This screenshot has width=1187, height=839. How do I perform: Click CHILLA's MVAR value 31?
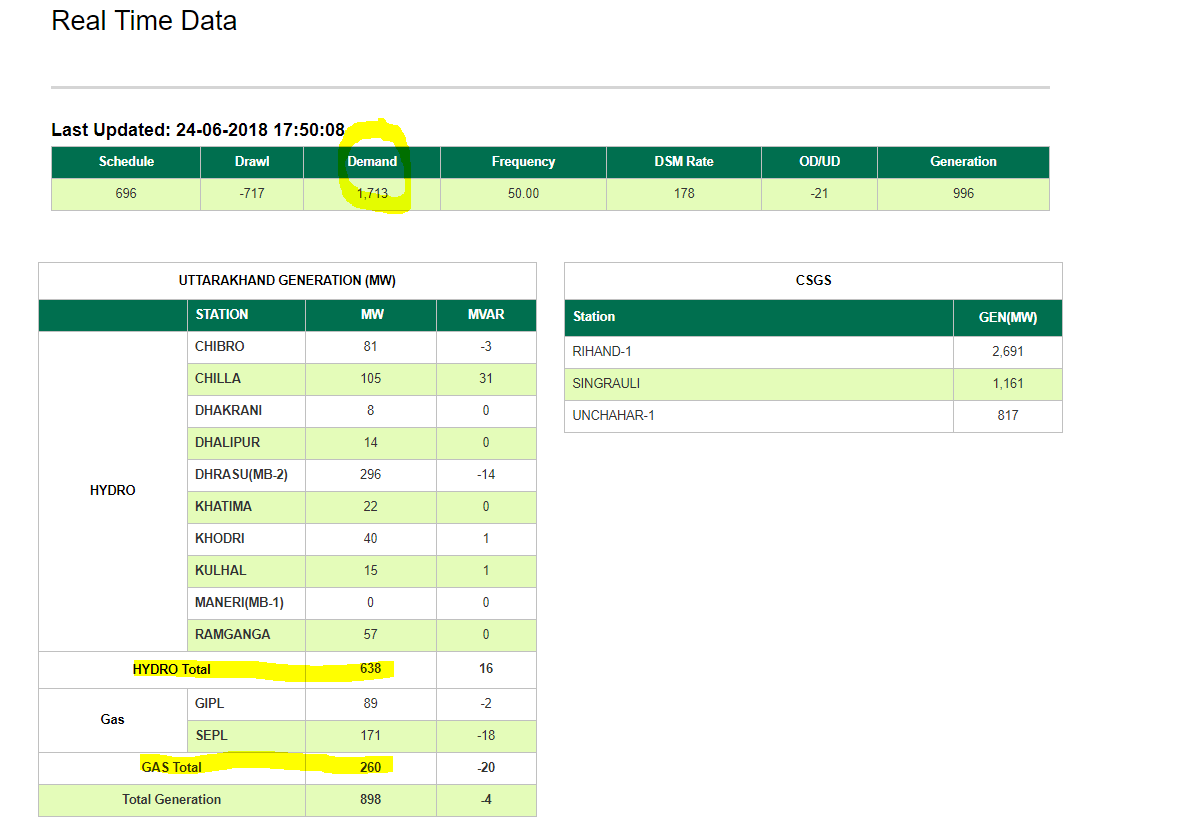coord(486,379)
